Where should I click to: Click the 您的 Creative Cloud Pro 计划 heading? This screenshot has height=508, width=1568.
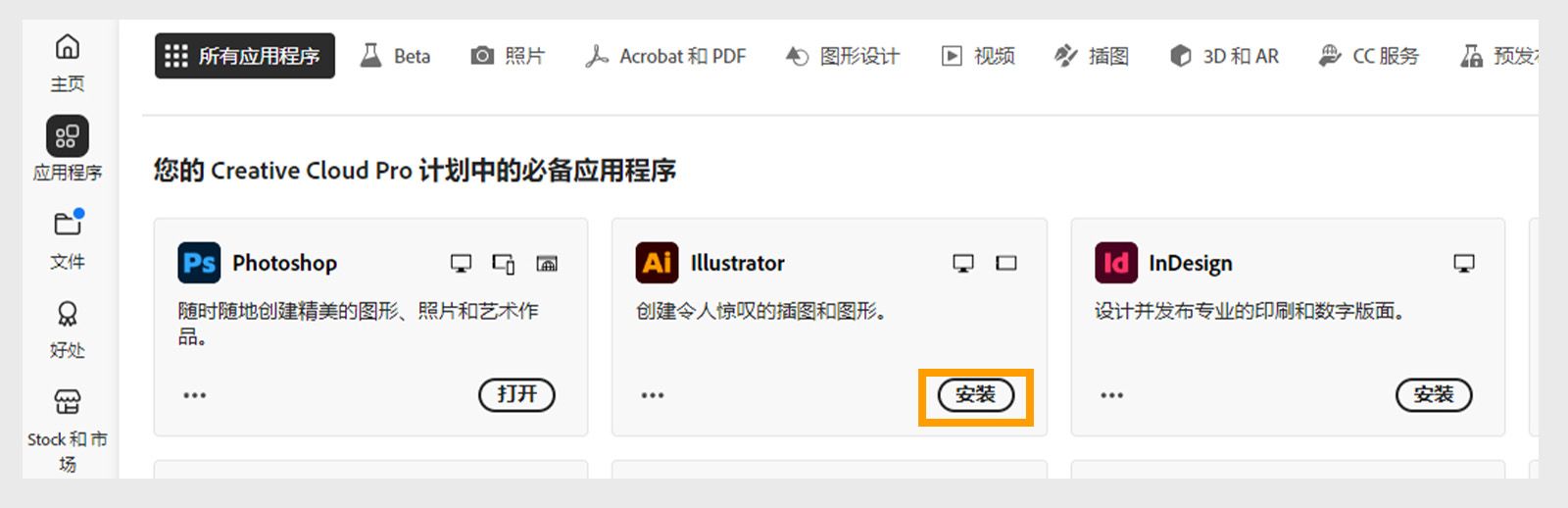pyautogui.click(x=415, y=171)
